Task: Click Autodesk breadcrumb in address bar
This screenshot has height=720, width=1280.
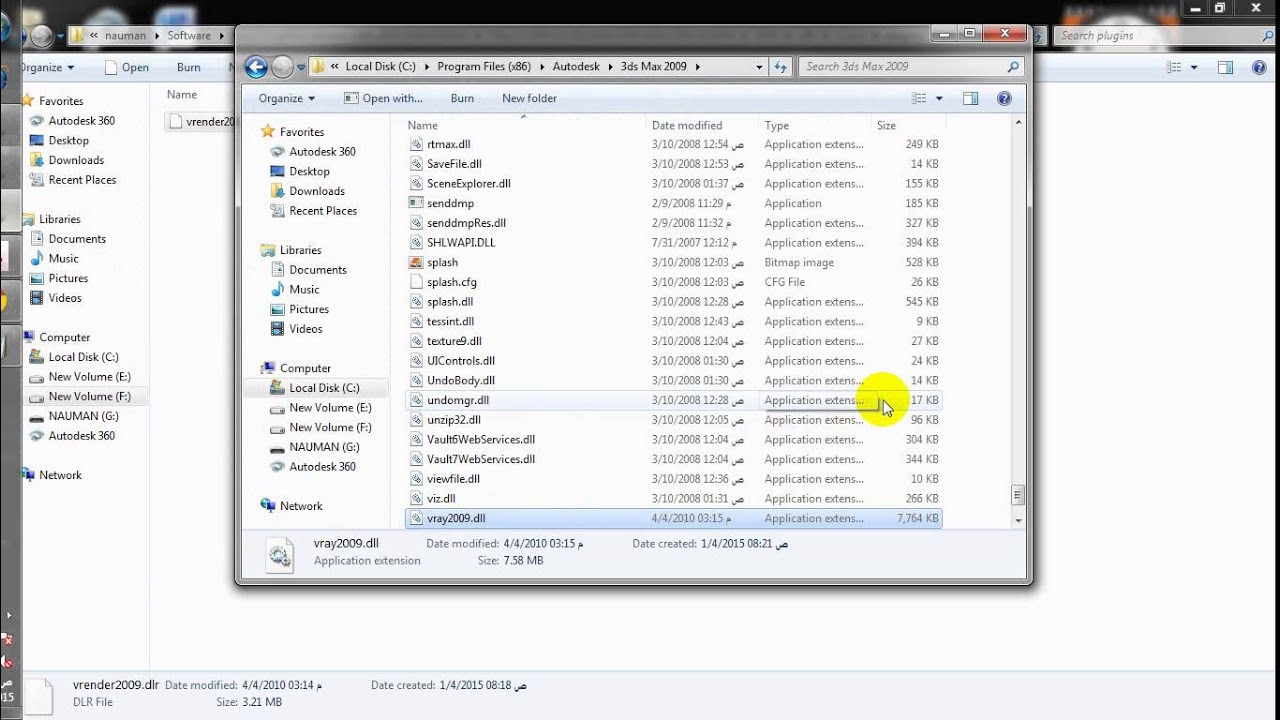Action: point(576,67)
